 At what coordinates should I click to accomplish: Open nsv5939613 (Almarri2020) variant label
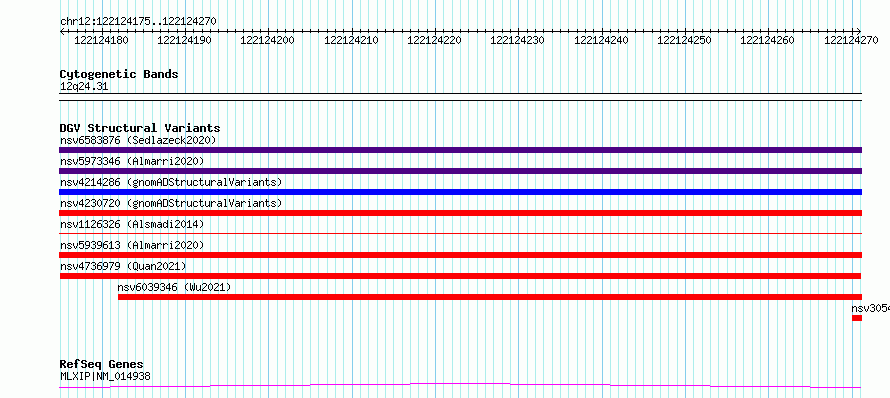132,245
